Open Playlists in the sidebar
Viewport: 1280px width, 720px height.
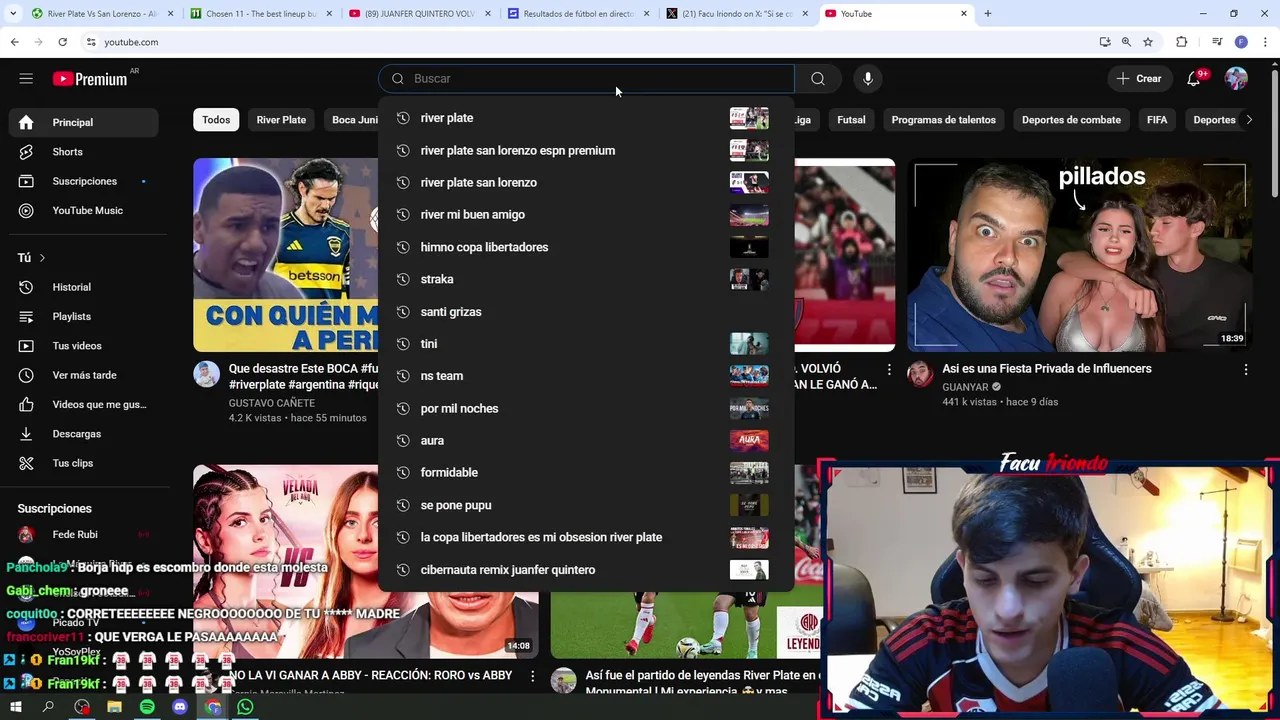[x=83, y=316]
